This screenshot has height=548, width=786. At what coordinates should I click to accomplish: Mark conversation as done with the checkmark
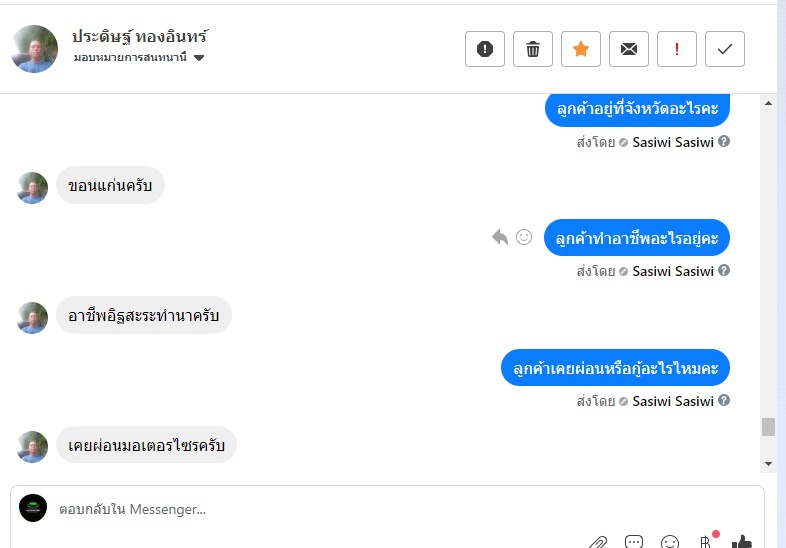click(x=725, y=49)
